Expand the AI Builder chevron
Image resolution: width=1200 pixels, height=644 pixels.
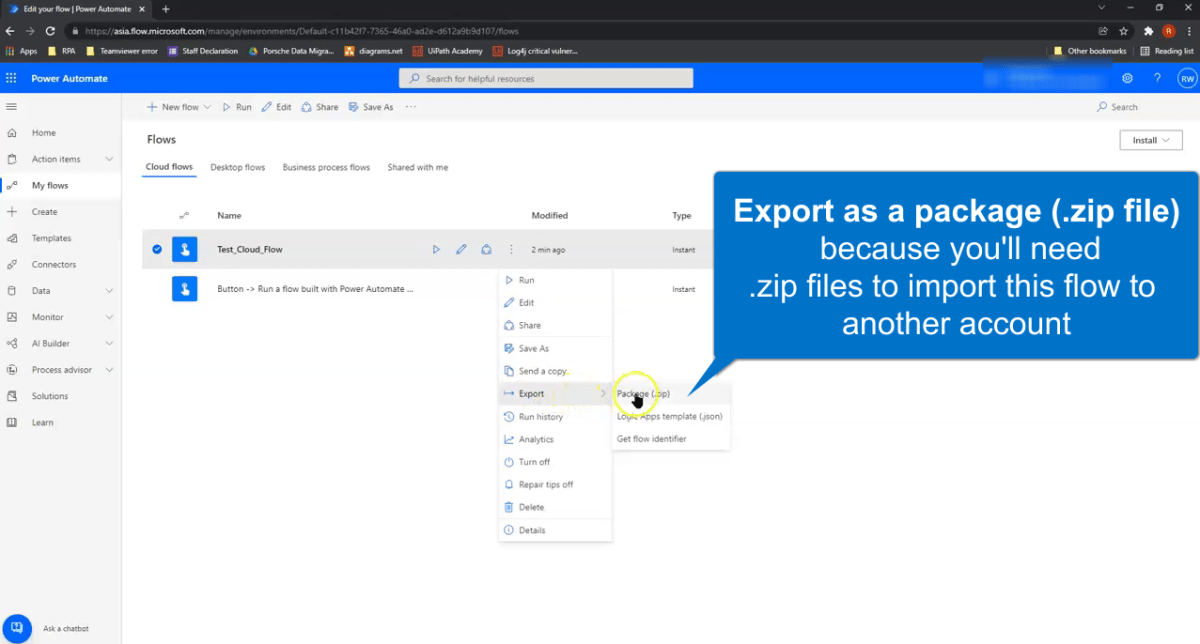(x=109, y=343)
